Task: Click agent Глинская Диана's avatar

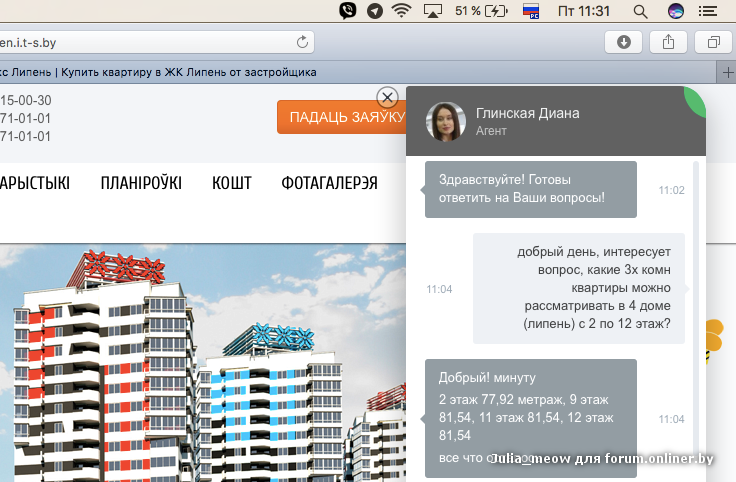Action: pos(445,122)
